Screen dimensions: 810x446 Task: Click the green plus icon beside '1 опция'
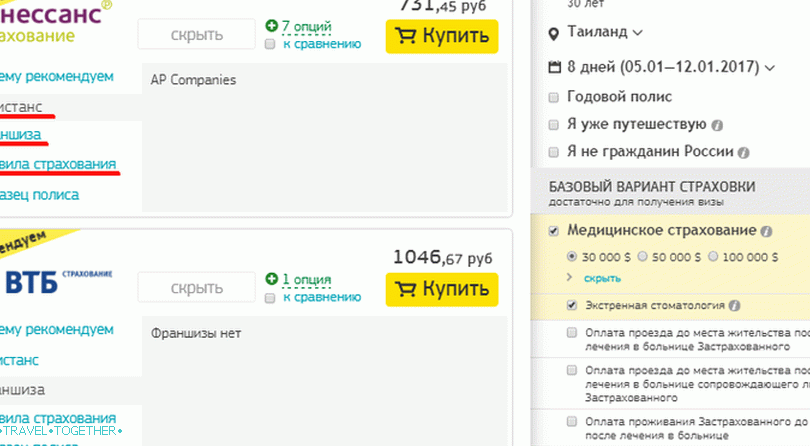click(272, 278)
